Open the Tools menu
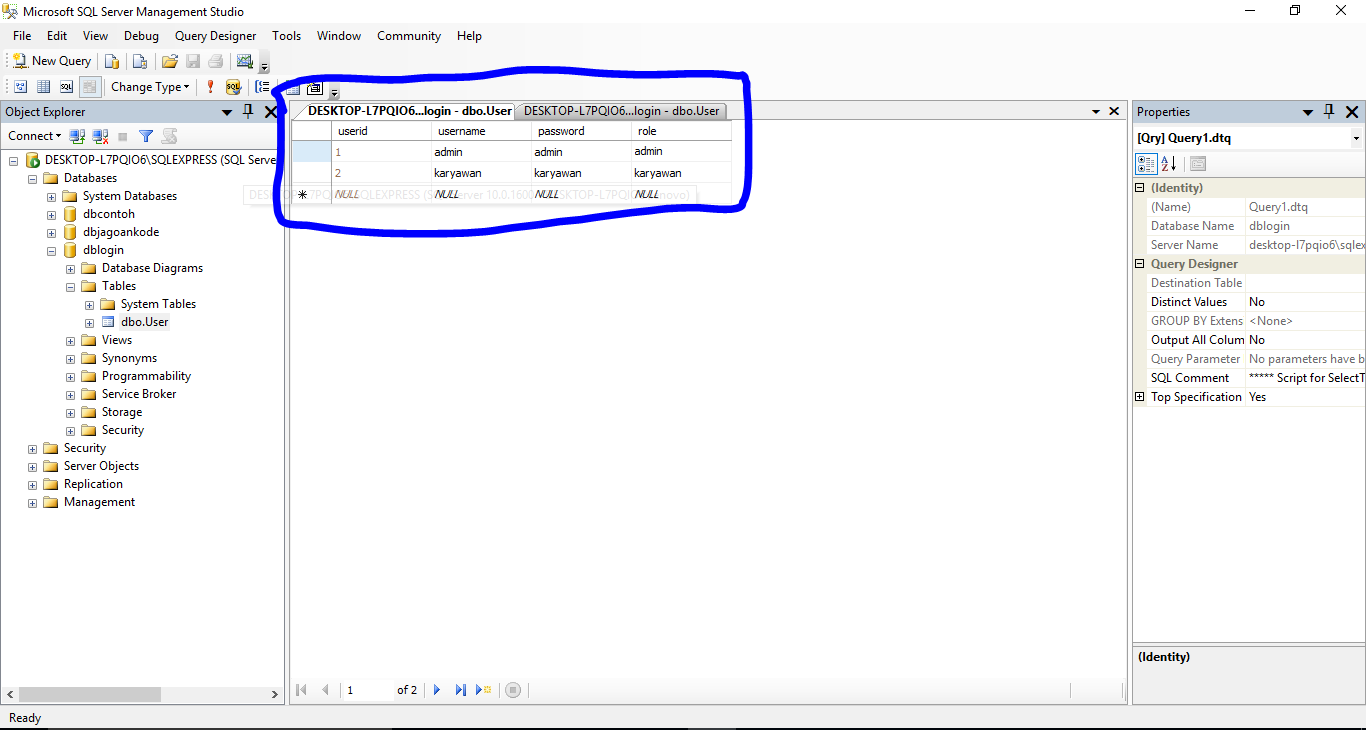This screenshot has height=730, width=1366. [x=286, y=36]
